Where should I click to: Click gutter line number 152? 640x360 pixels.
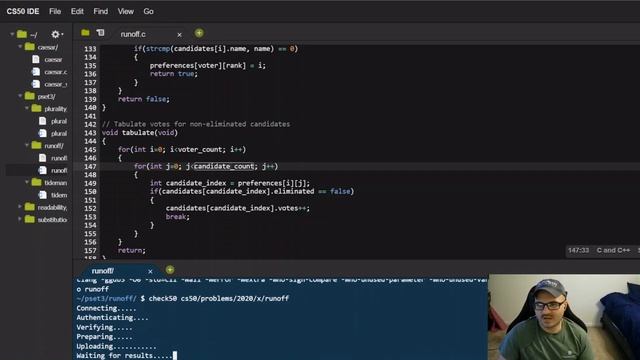[x=90, y=209]
